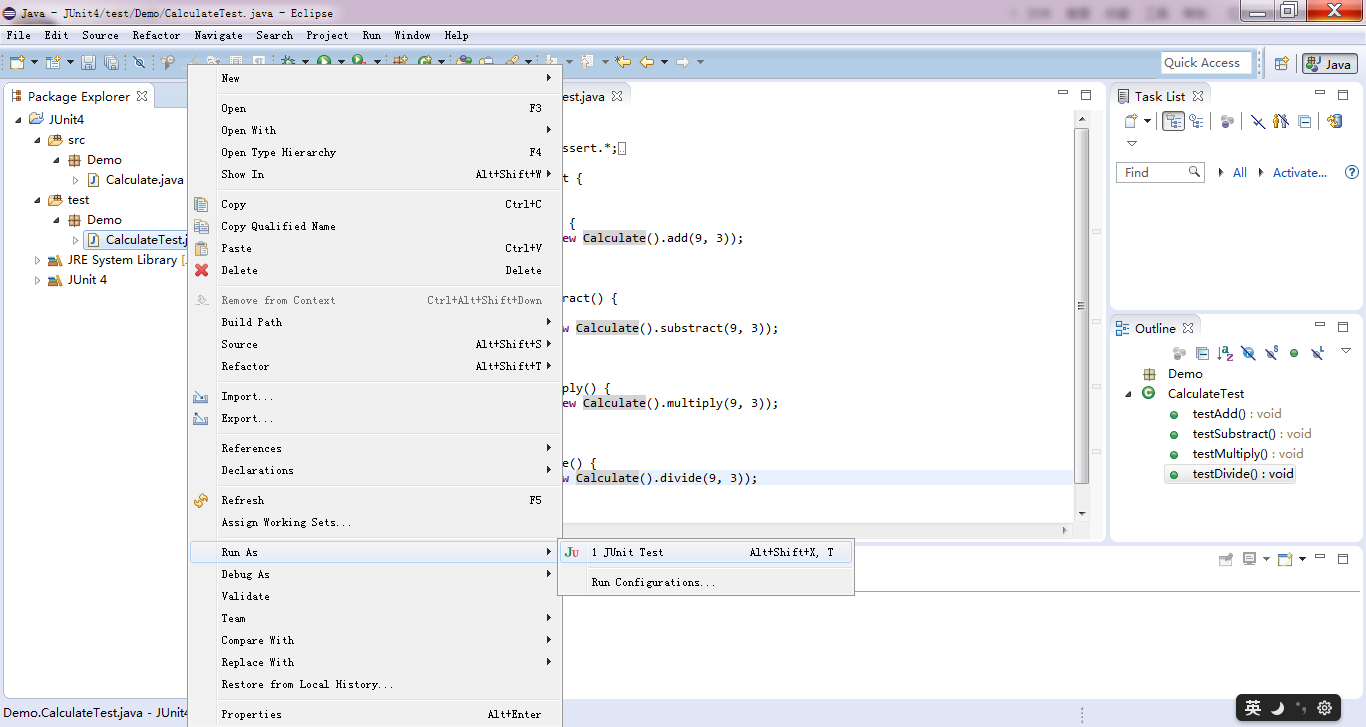1366x727 pixels.
Task: Click the Activate... link in Task List
Action: click(1299, 172)
